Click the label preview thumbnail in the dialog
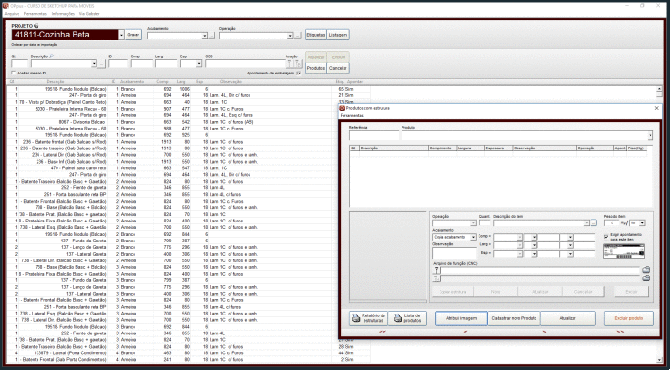 [624, 251]
